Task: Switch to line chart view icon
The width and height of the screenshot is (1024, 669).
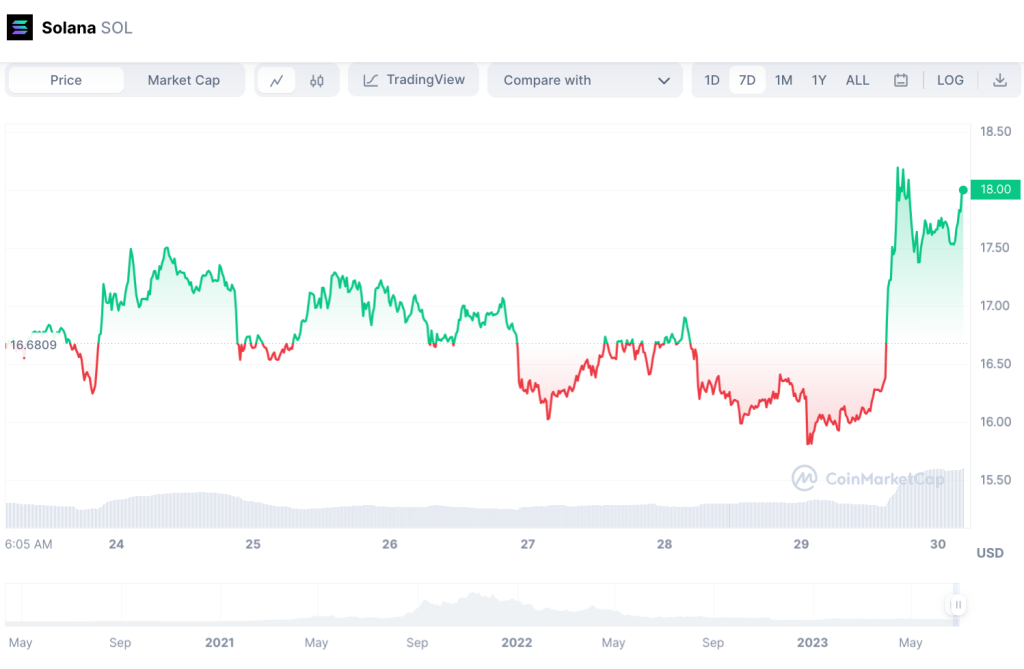Action: (x=276, y=80)
